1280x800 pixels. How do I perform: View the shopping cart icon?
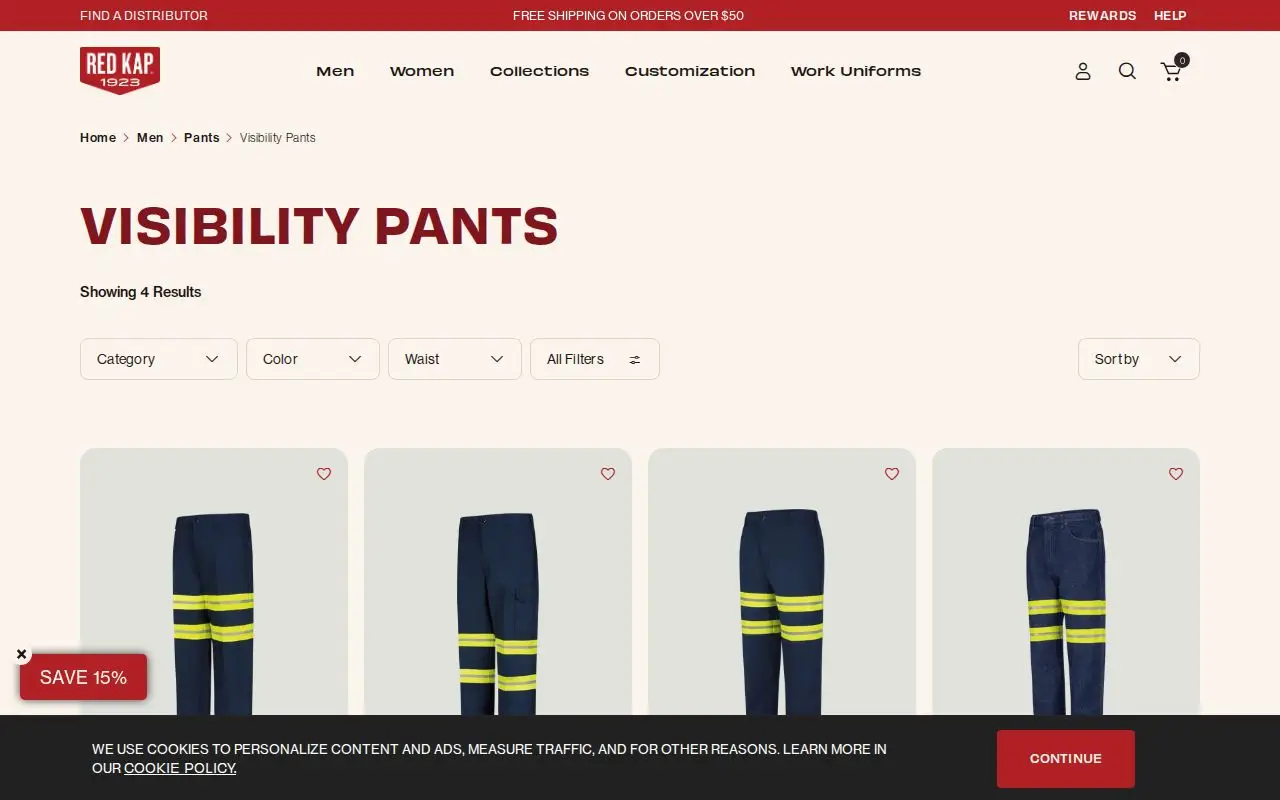(1172, 71)
